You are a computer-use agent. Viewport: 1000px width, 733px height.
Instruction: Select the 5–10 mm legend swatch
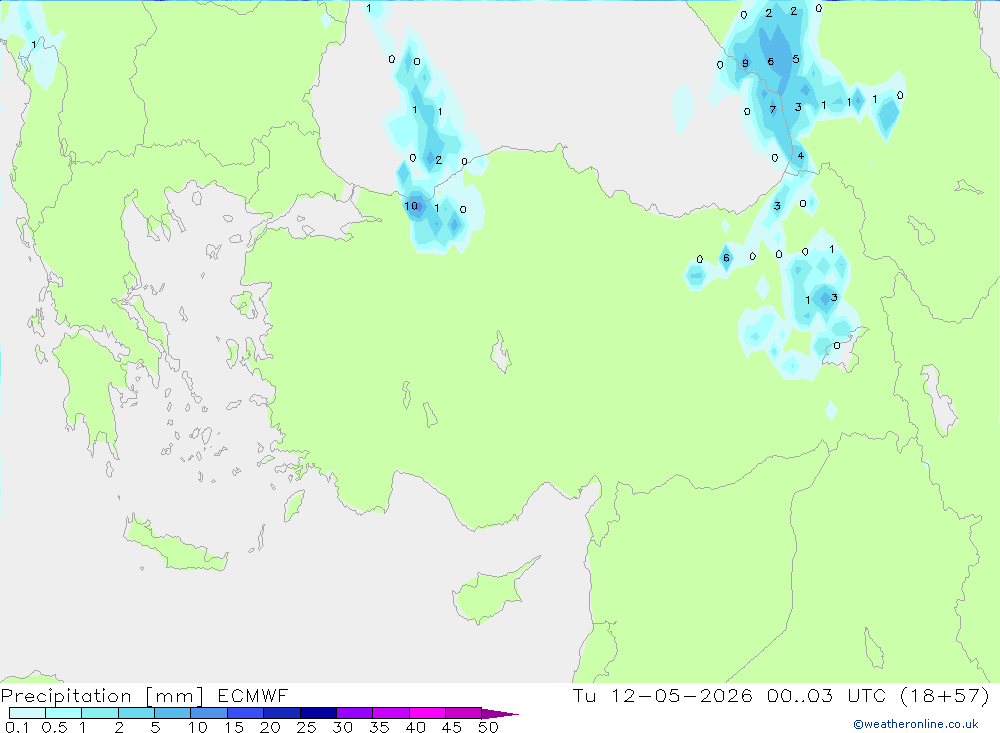click(x=172, y=713)
